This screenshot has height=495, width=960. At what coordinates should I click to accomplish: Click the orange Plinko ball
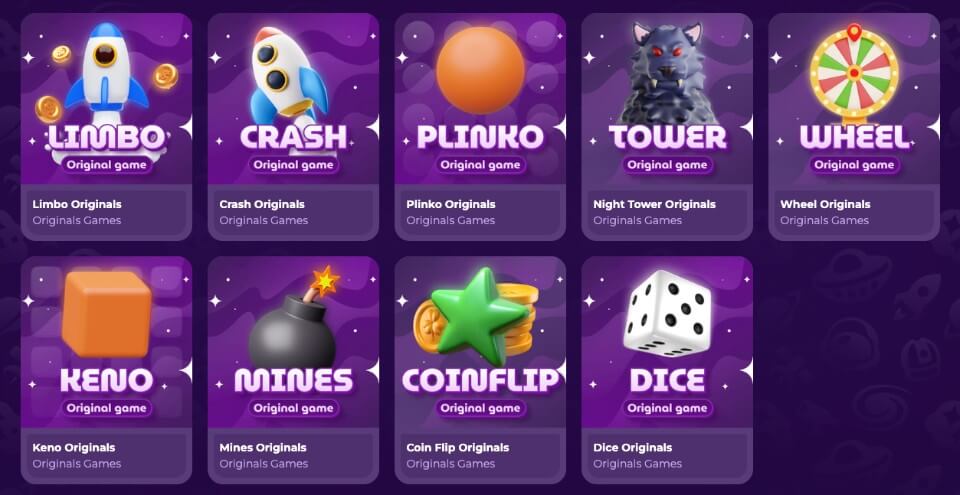click(481, 70)
